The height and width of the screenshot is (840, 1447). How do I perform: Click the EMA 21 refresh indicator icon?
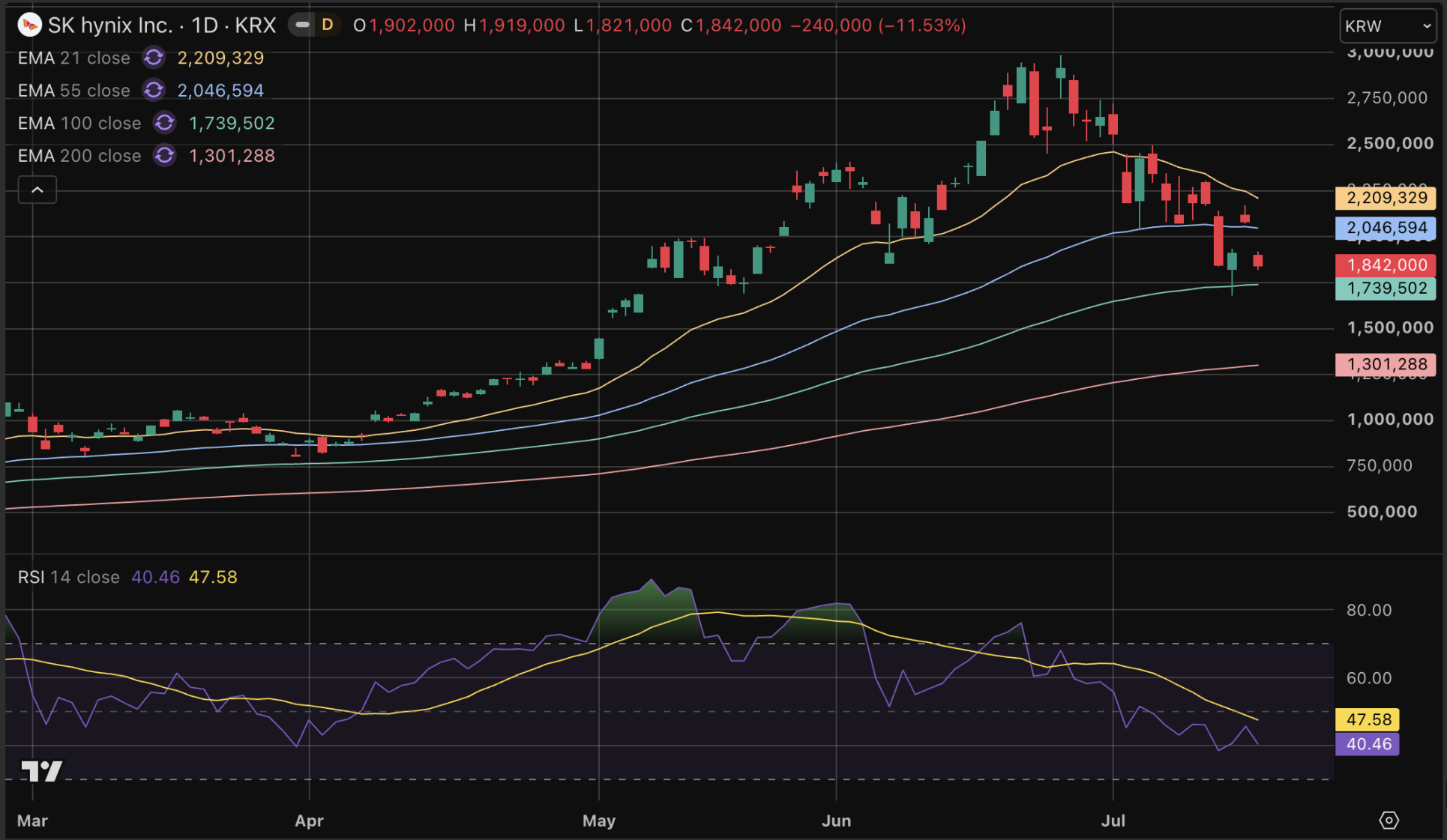[154, 58]
